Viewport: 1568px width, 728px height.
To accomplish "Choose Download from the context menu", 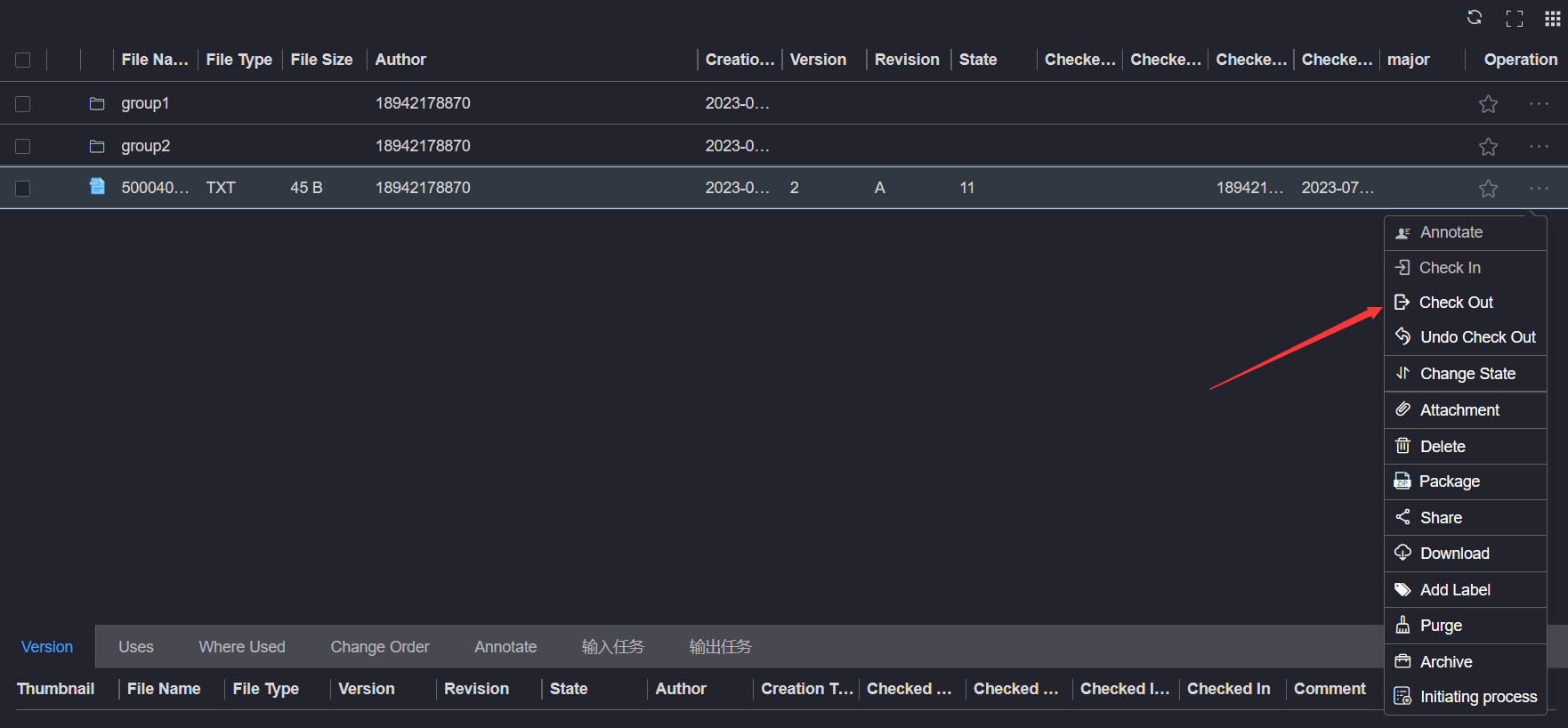I will coord(1466,554).
